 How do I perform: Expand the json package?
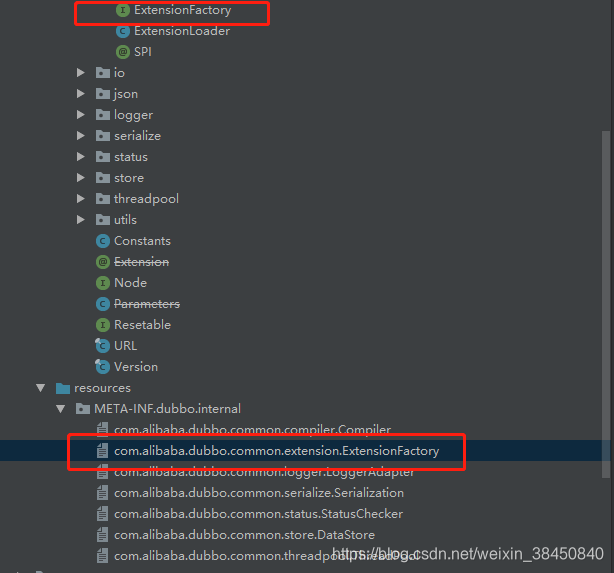[x=81, y=93]
